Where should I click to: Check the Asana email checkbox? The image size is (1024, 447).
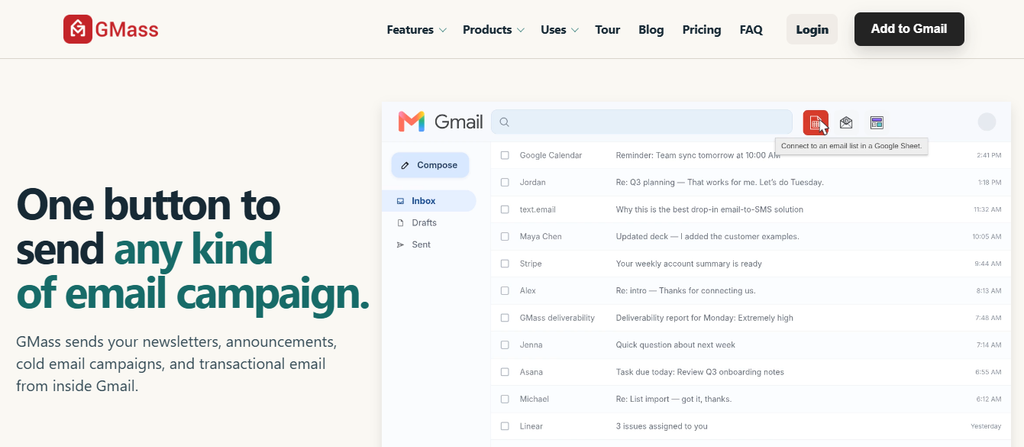pos(505,372)
